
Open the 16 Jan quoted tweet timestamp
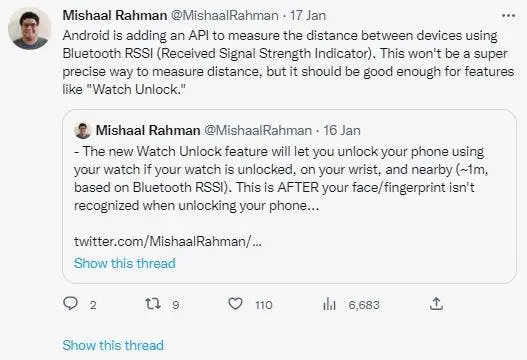tap(342, 130)
